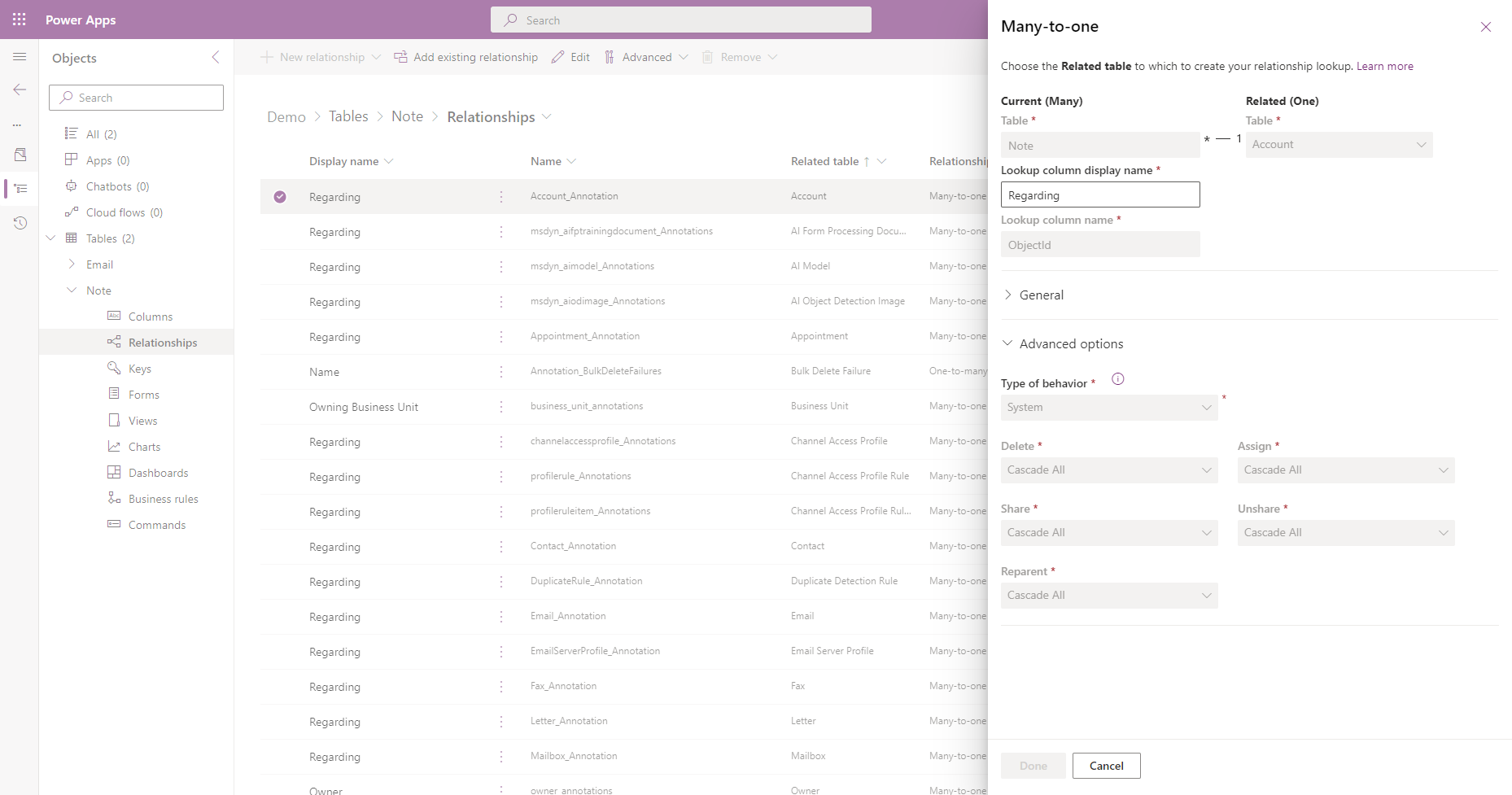Screen dimensions: 1512x795
Task: Open Dashboards under Note
Action: (x=158, y=473)
